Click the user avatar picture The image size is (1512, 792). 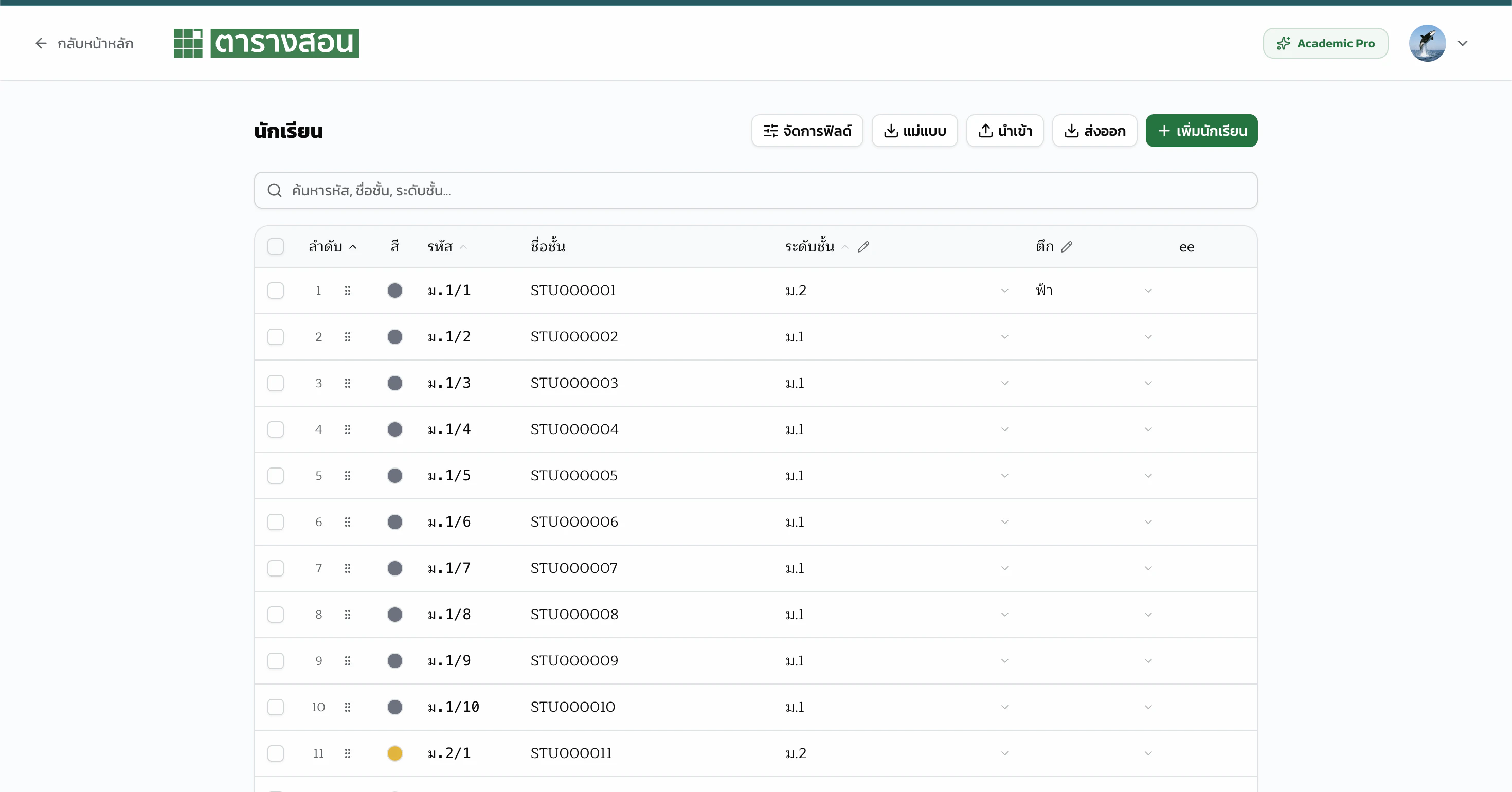1427,43
